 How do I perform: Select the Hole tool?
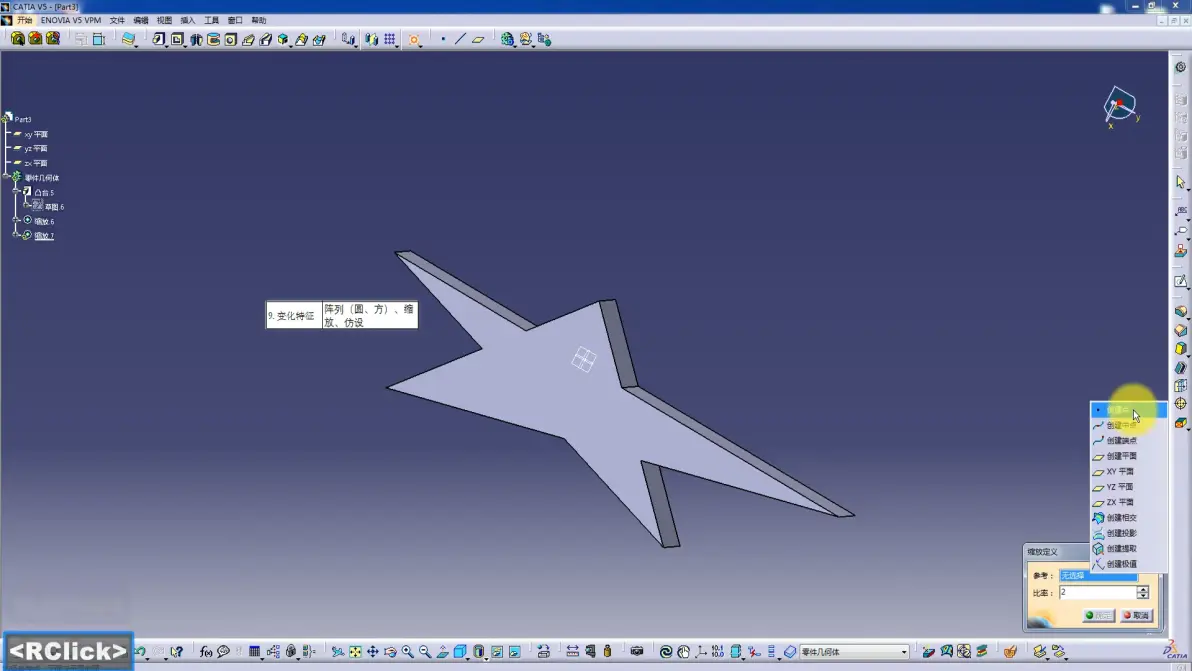coord(230,39)
